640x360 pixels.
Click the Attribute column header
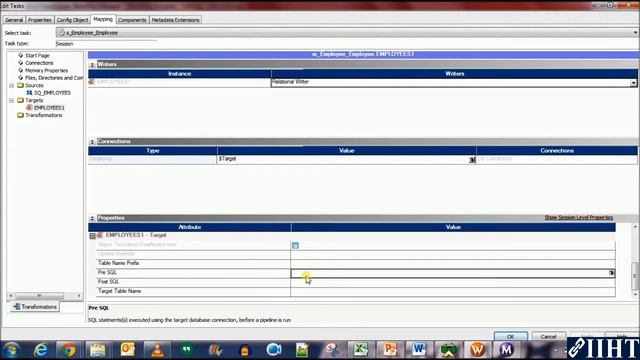pyautogui.click(x=189, y=227)
